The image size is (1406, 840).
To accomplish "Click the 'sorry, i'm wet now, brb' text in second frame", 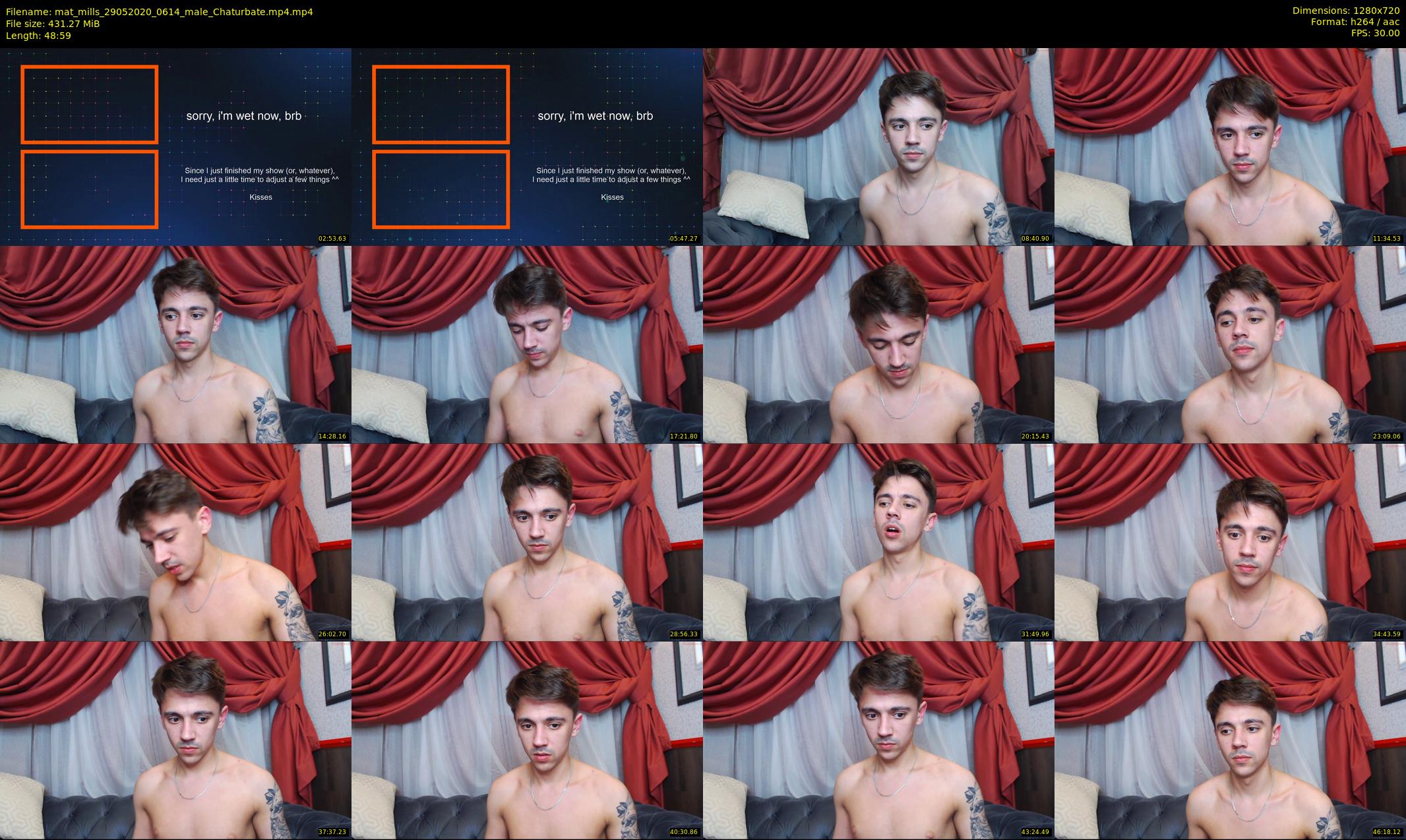I will 595,116.
